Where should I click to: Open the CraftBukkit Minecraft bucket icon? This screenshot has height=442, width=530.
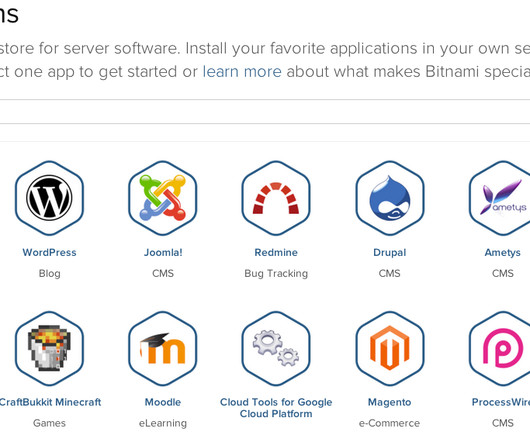point(49,348)
